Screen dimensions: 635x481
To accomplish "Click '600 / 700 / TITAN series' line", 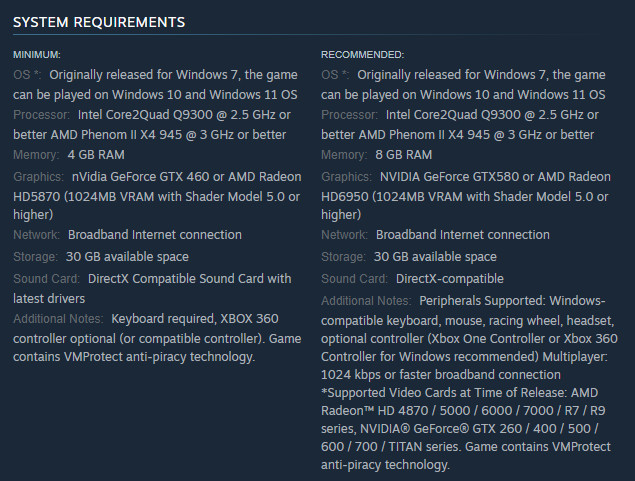I will [x=466, y=447].
